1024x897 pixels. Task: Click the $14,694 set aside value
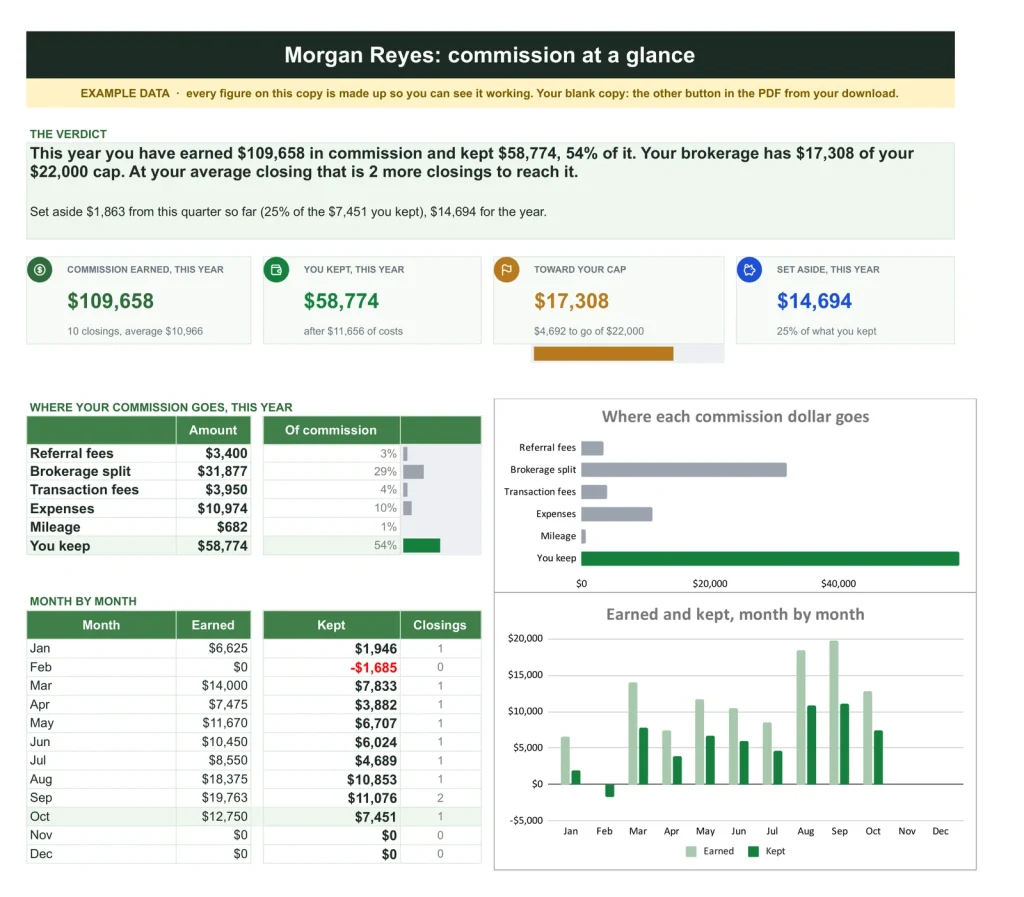[814, 301]
